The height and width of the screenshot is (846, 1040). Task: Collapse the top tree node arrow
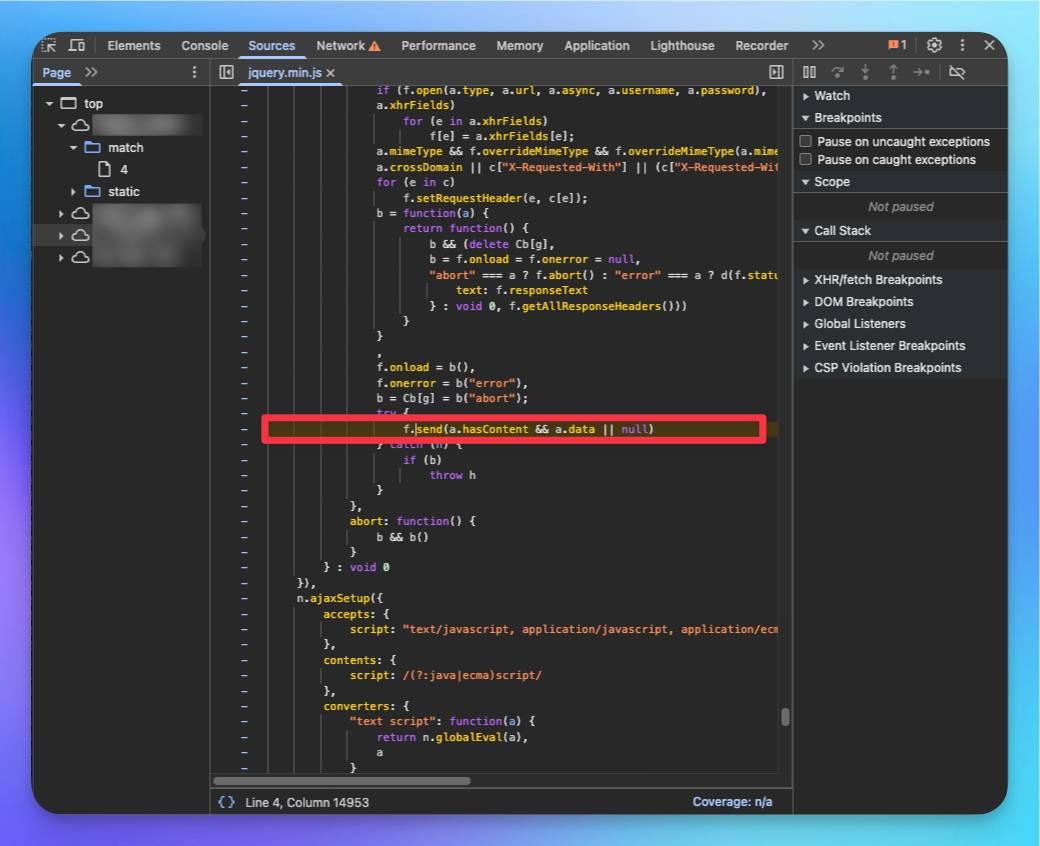point(49,104)
